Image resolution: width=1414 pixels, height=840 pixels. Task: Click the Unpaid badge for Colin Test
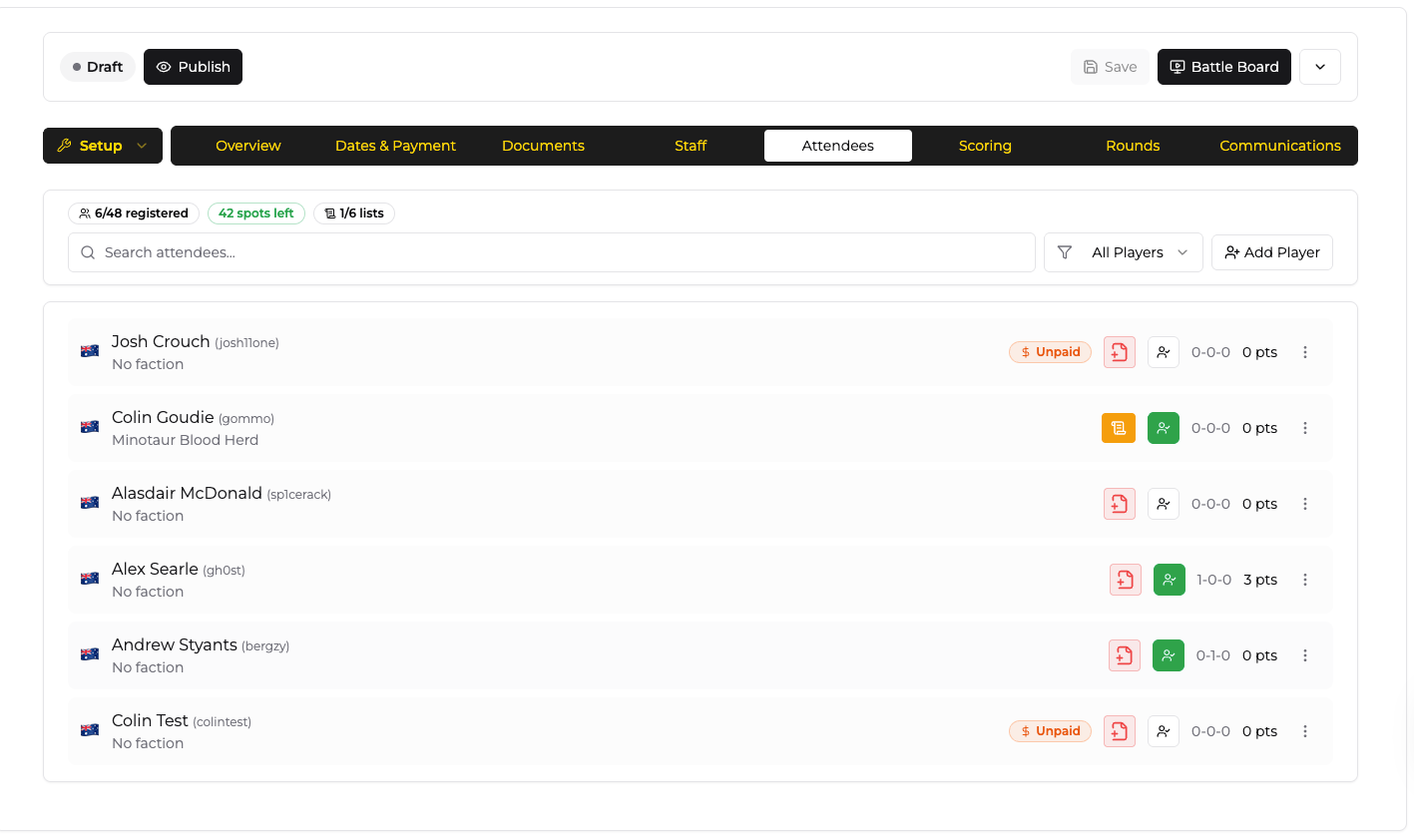[1050, 731]
